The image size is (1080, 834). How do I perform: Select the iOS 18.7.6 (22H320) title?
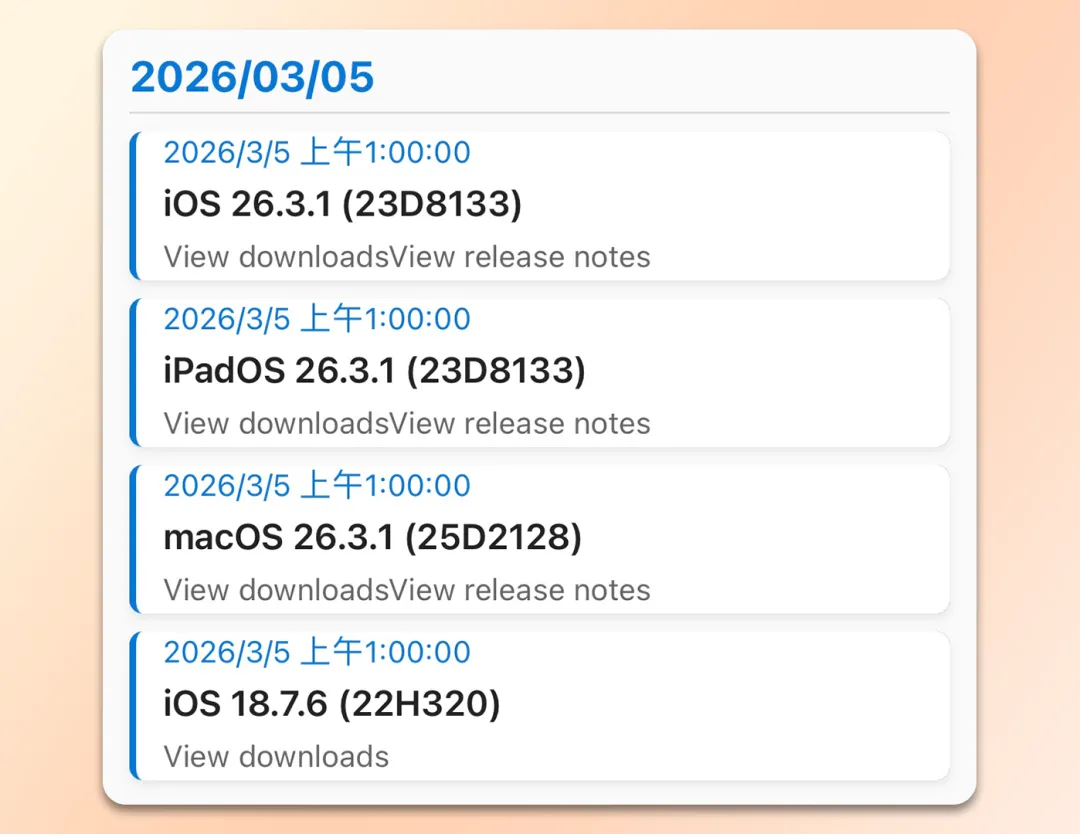[331, 704]
